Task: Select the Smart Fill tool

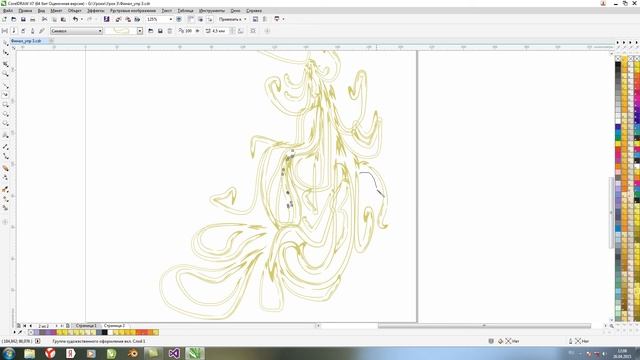Action: pyautogui.click(x=5, y=208)
